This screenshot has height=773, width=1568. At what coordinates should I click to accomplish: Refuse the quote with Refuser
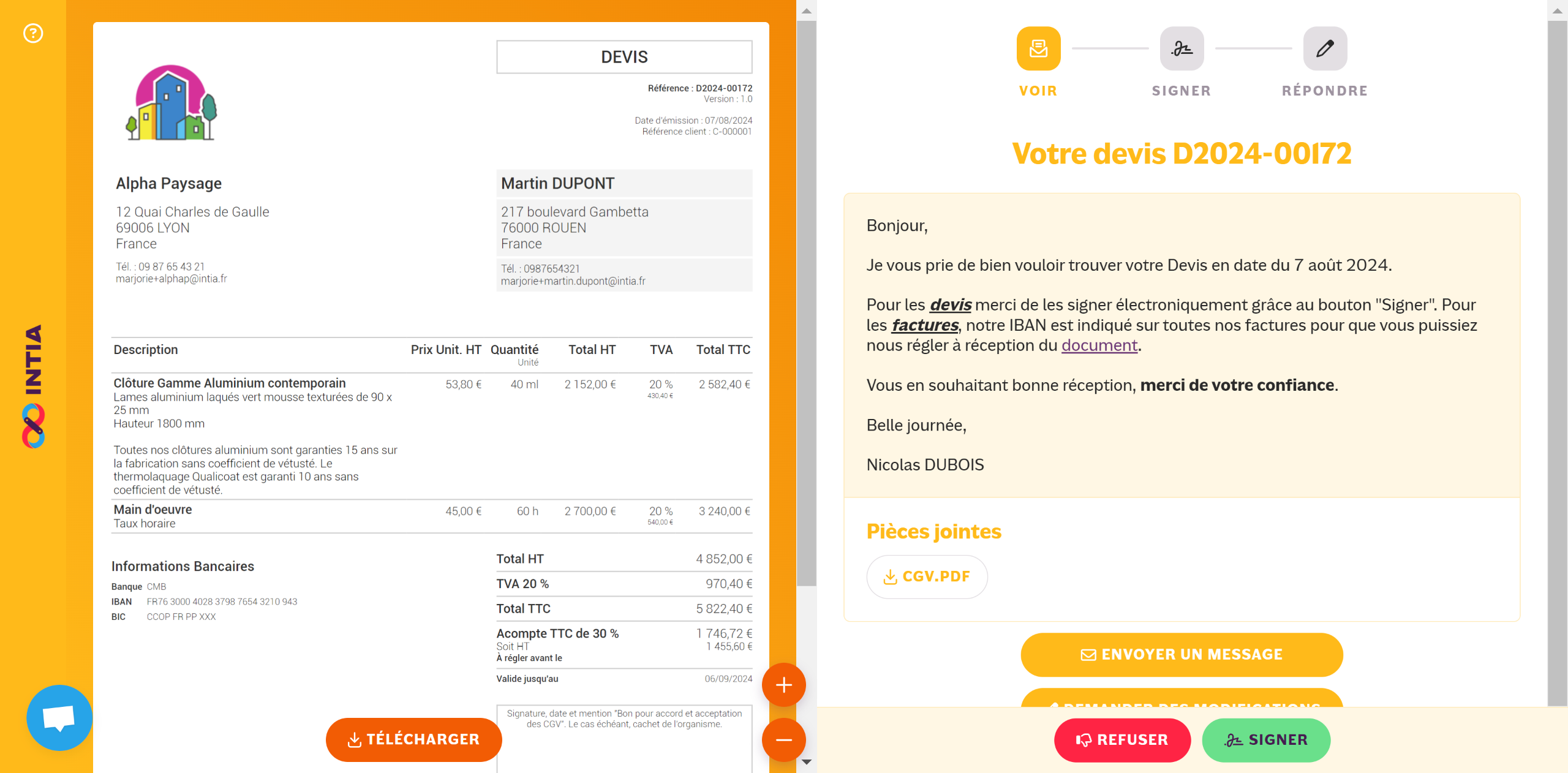pos(1122,740)
